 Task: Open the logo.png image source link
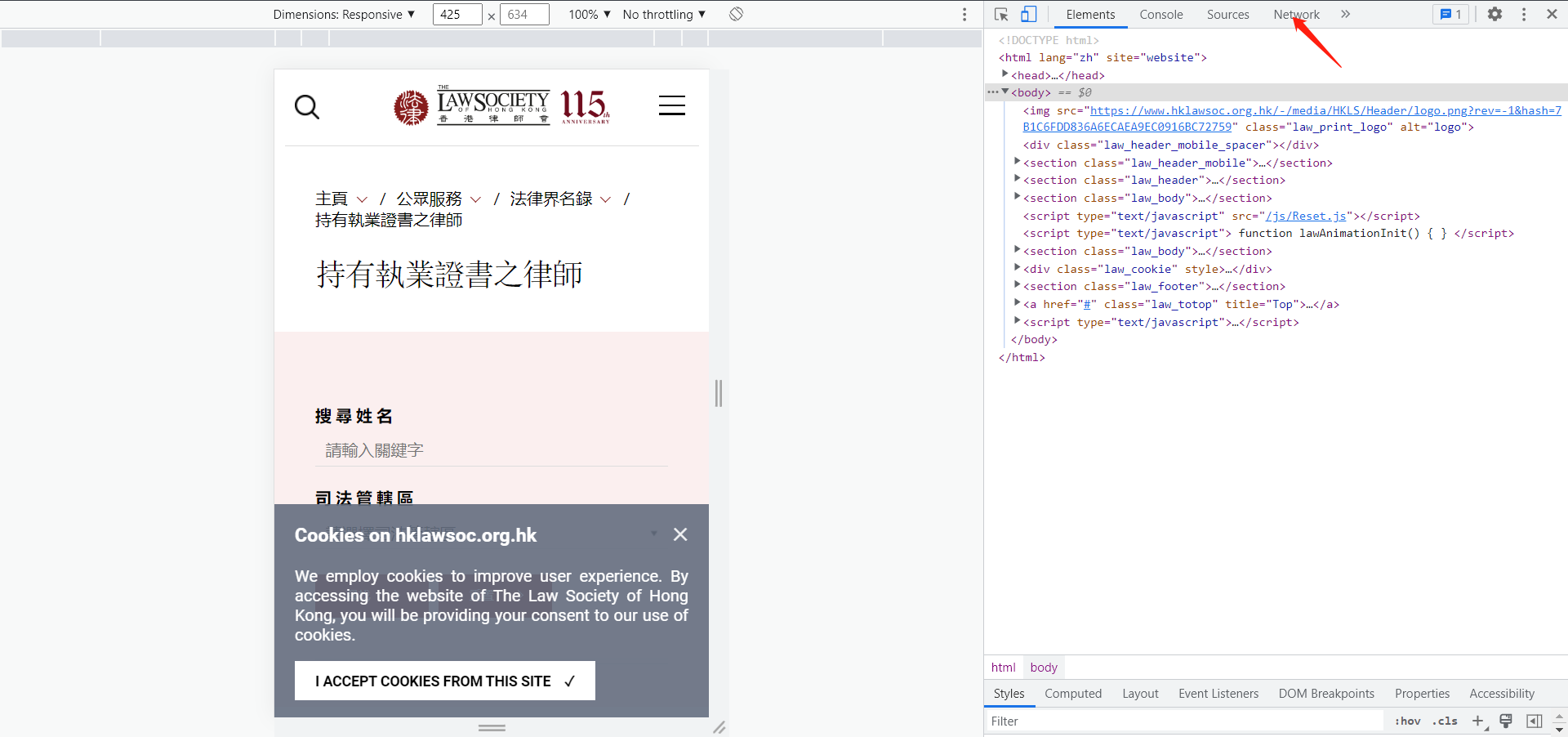coord(1292,118)
